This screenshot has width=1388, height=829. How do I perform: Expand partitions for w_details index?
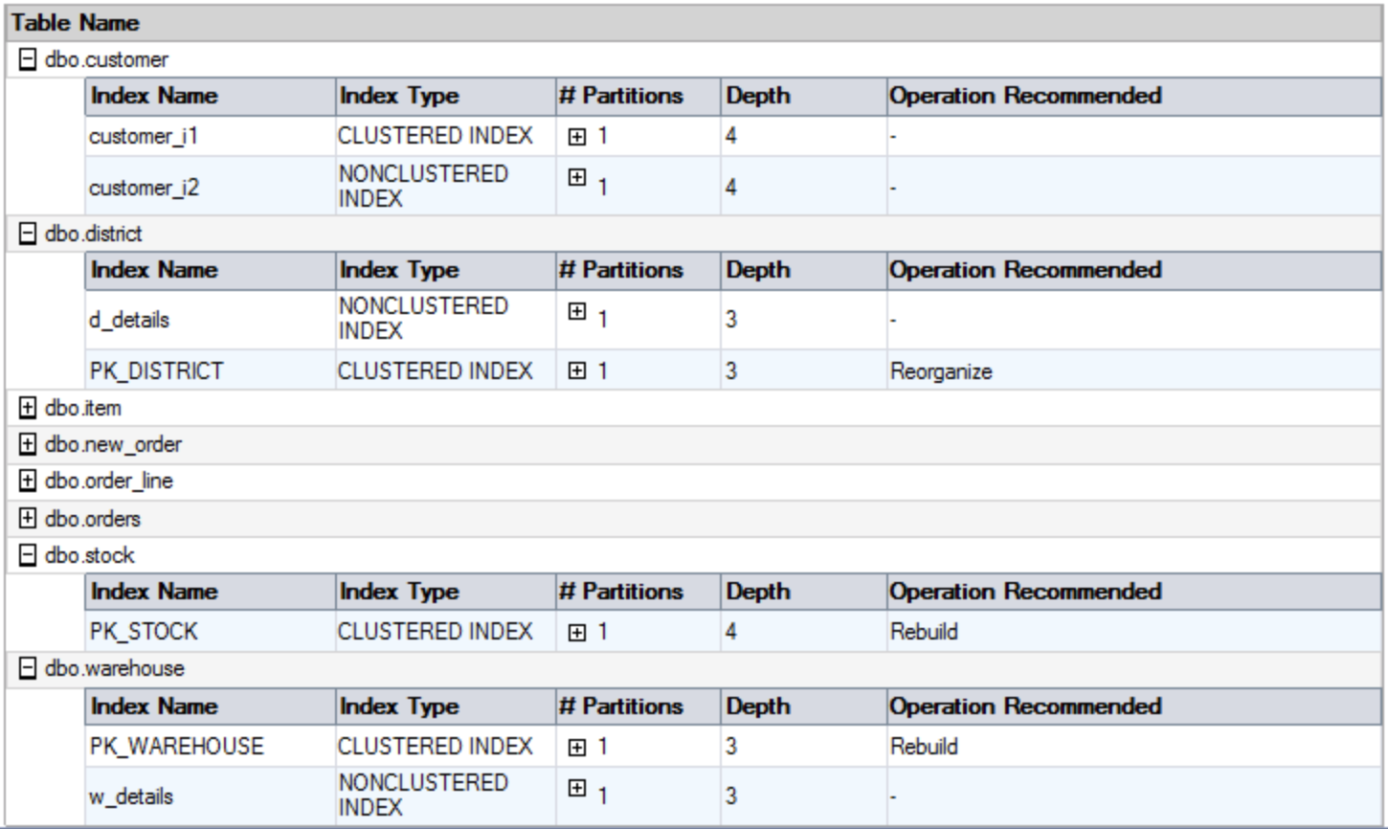click(x=576, y=788)
